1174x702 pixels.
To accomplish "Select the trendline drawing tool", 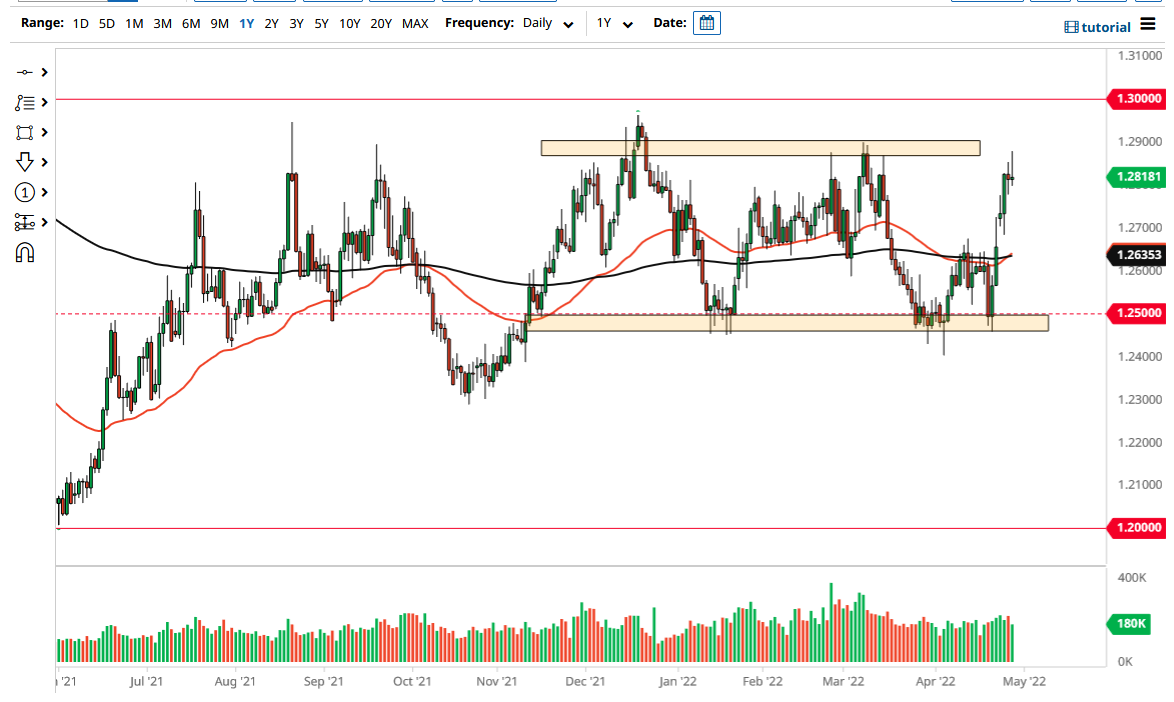I will (x=24, y=72).
